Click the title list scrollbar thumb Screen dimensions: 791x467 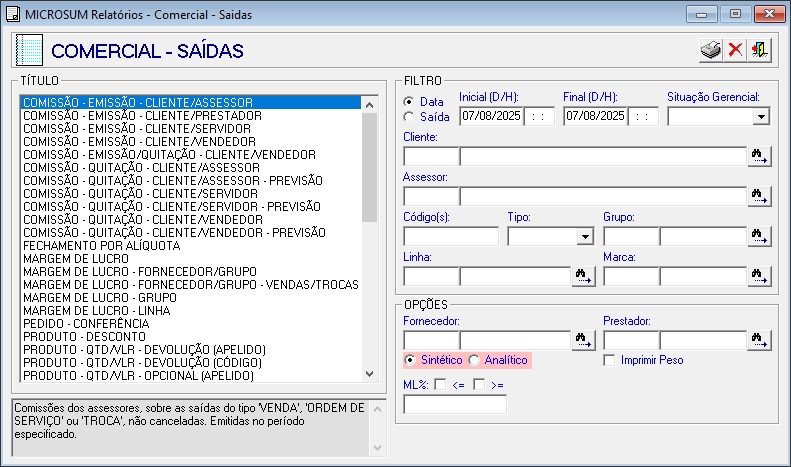pos(369,167)
